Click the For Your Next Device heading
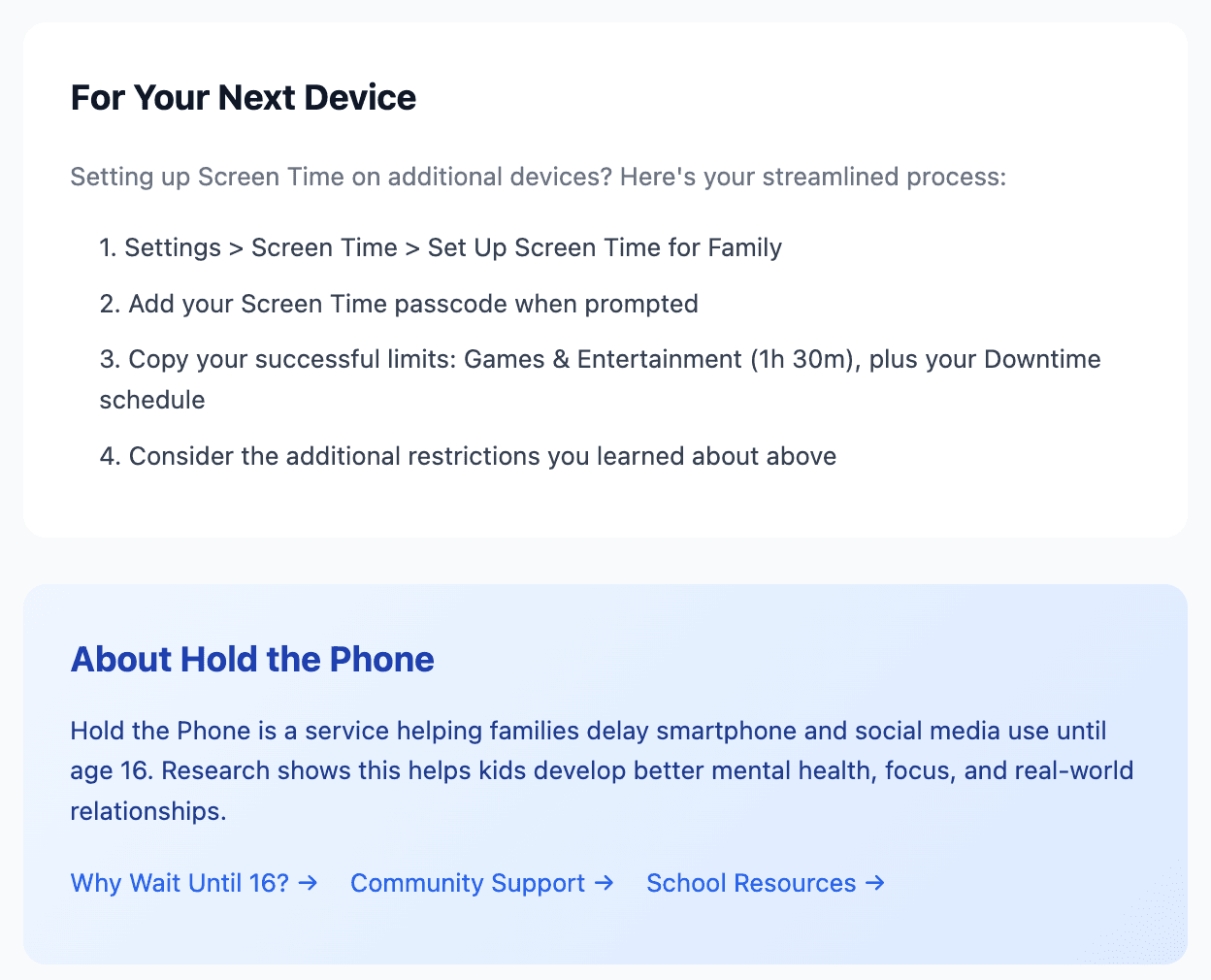 pyautogui.click(x=243, y=97)
